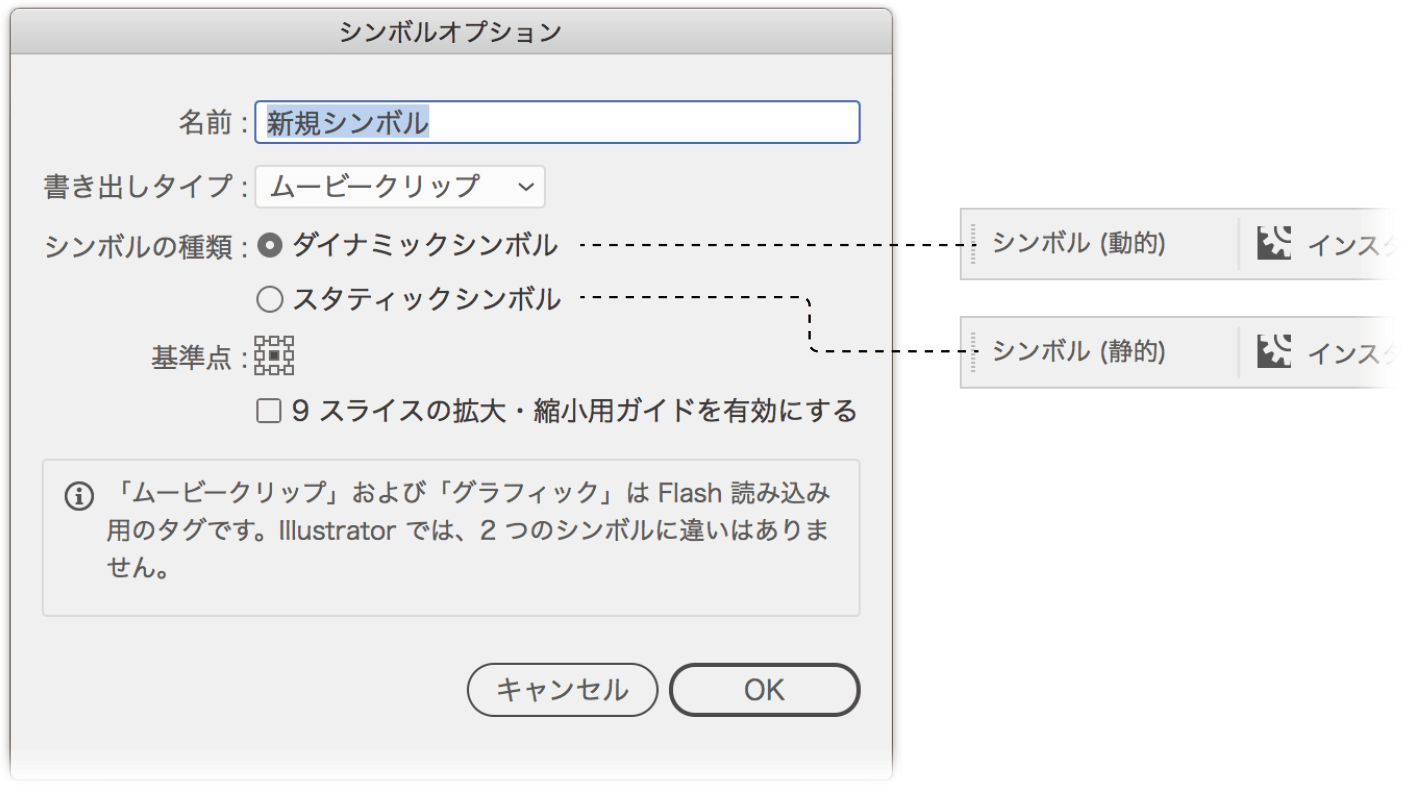Set registration point to top-left corner
The width and height of the screenshot is (1403, 786).
point(260,341)
